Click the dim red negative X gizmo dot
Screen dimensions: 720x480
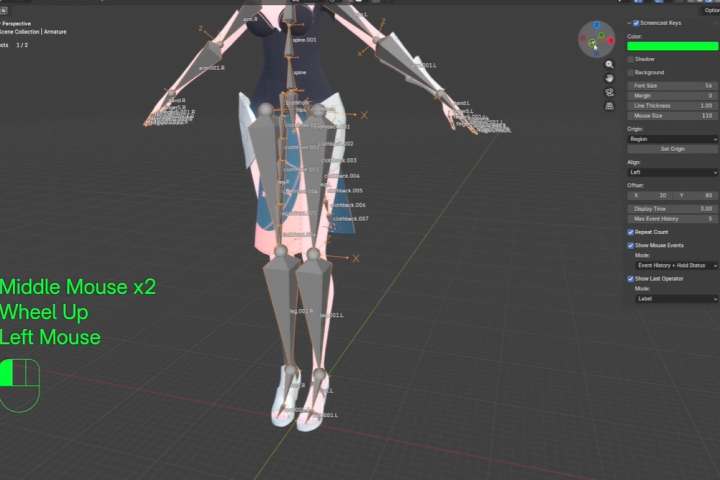[x=583, y=38]
